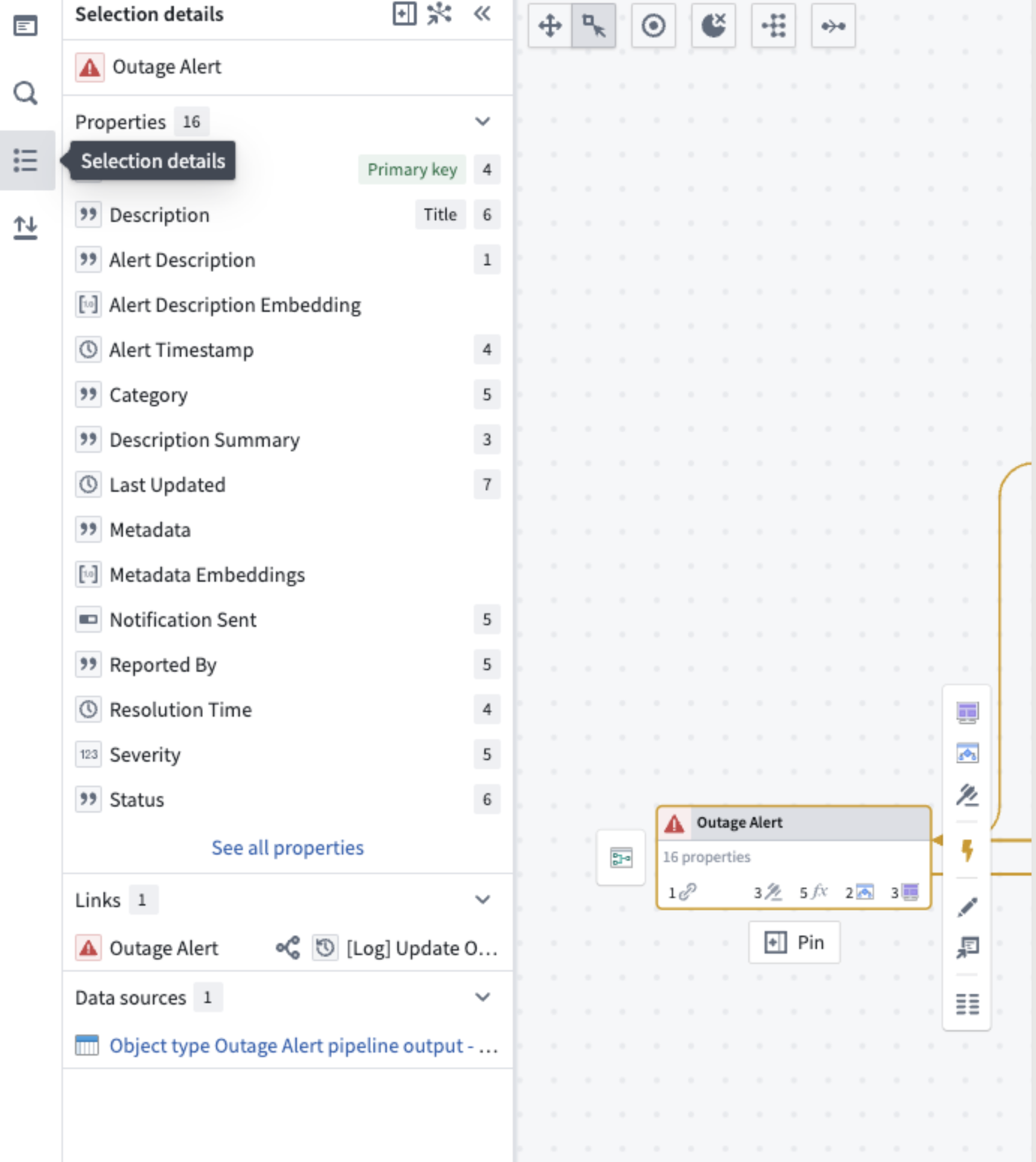Screen dimensions: 1036x1162
Task: Click the pen-with-lines icon in node side toolbar
Action: coord(968,795)
